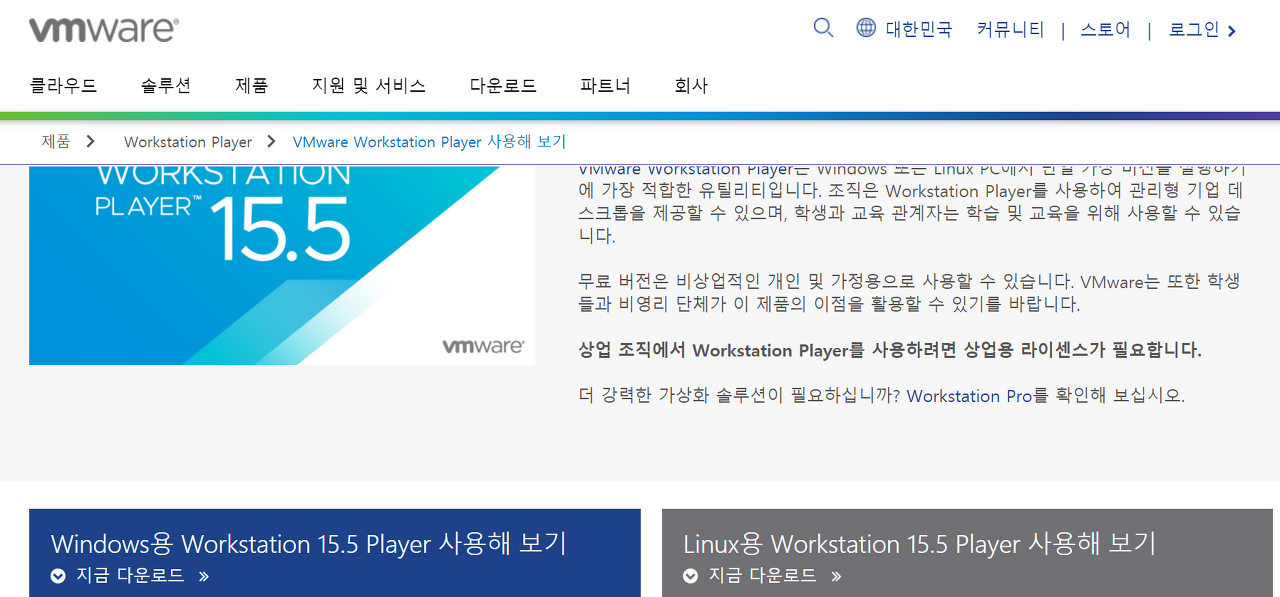Click VMware Workstation Player 사용해 보기 breadcrumb
The height and width of the screenshot is (597, 1280).
[429, 142]
